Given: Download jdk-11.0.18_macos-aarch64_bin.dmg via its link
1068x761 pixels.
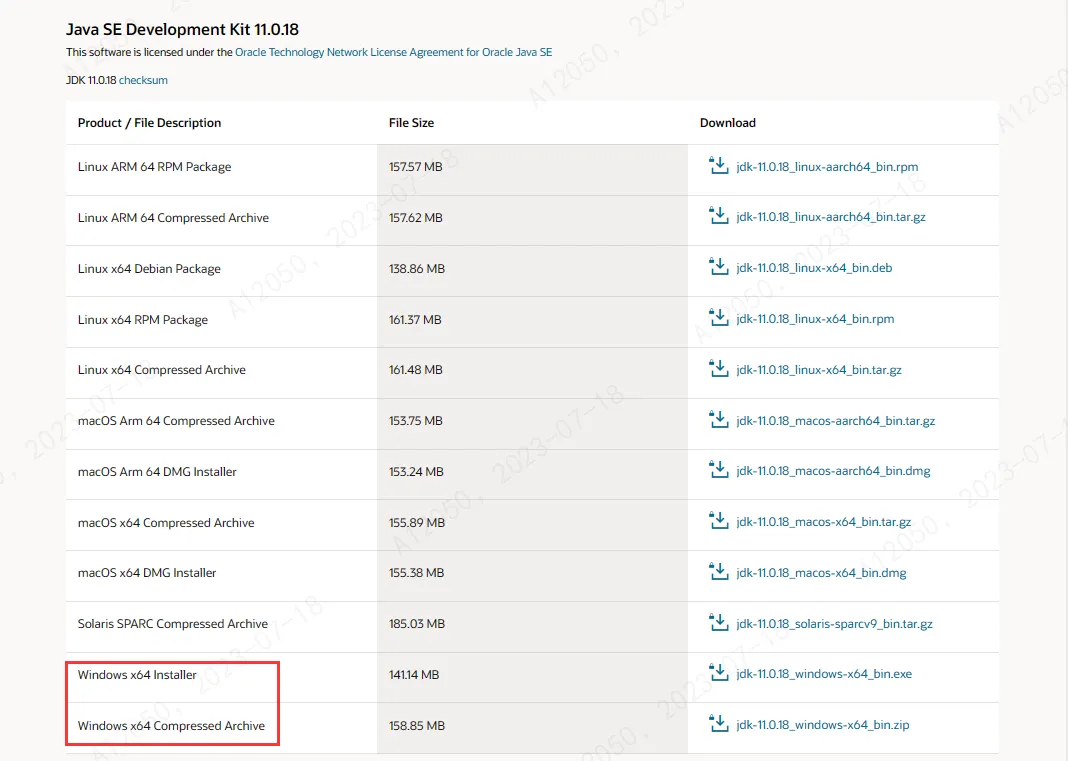Looking at the screenshot, I should pos(833,471).
